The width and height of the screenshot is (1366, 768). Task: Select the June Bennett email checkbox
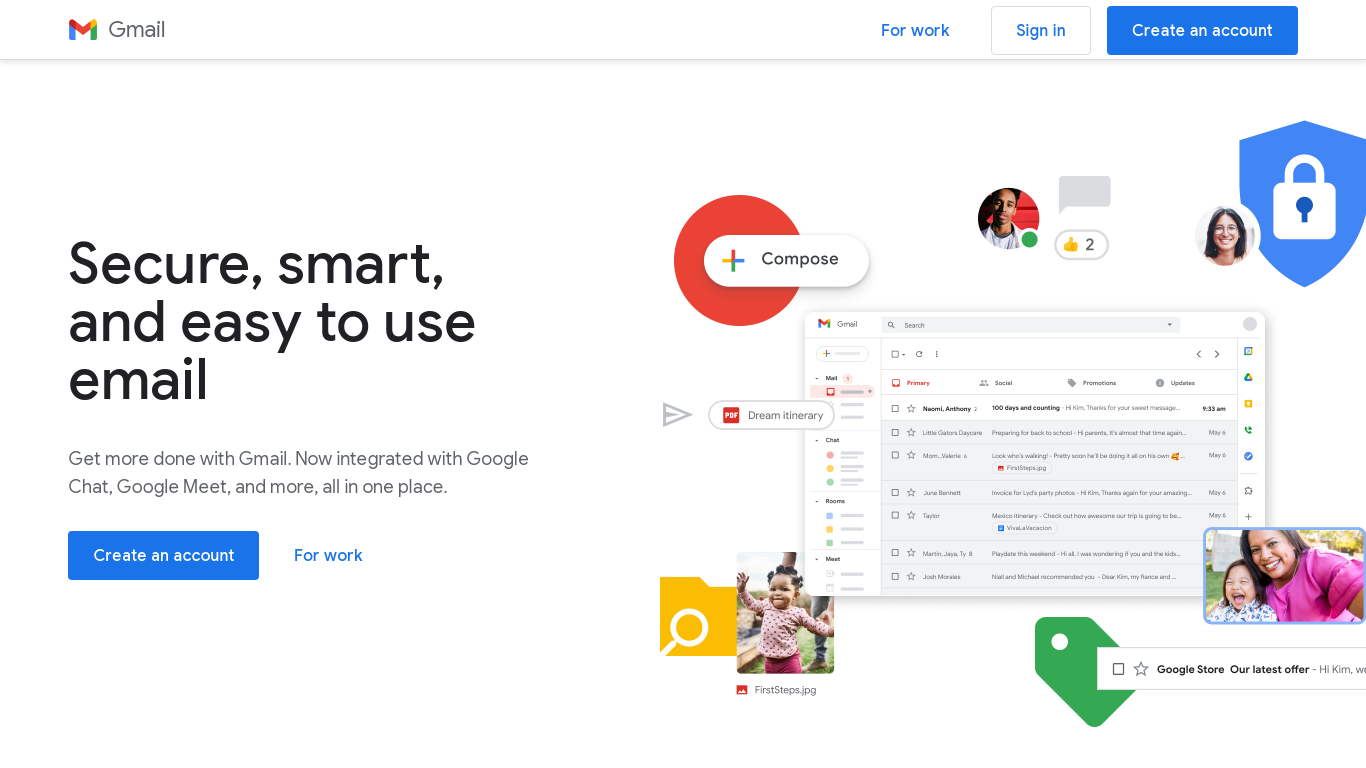coord(895,492)
